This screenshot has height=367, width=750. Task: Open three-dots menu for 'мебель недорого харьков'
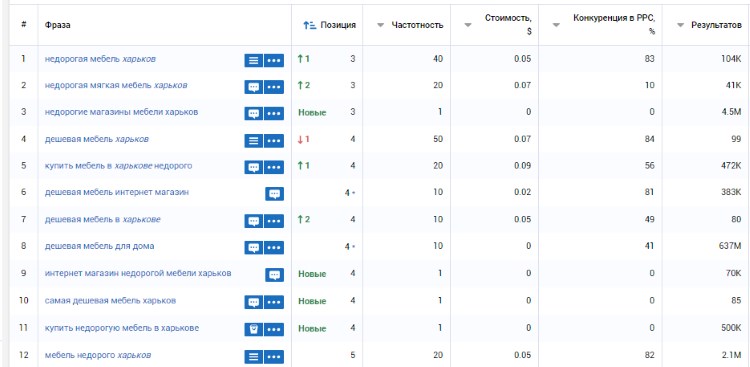274,357
